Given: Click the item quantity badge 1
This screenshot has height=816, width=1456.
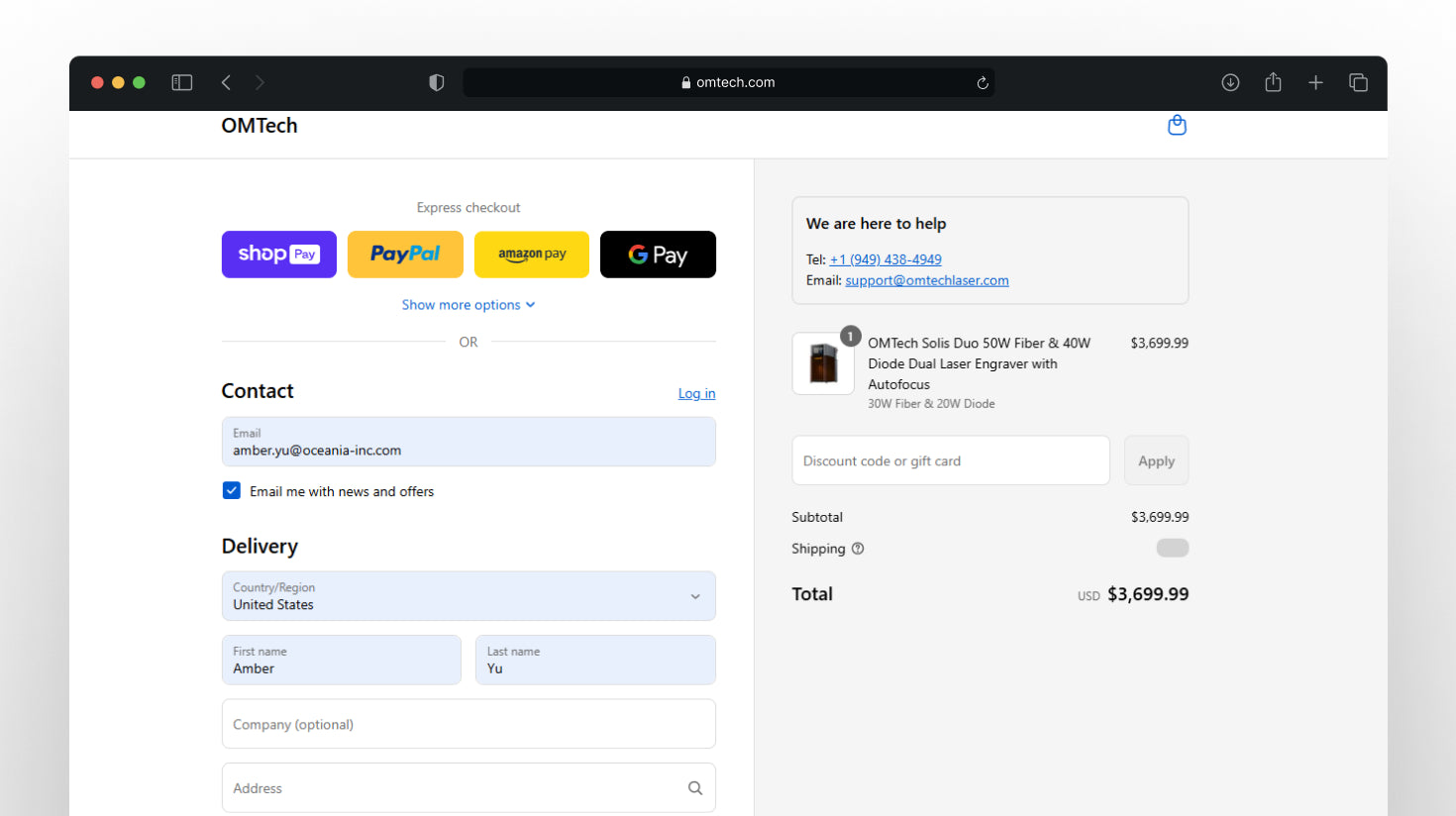Looking at the screenshot, I should point(850,337).
